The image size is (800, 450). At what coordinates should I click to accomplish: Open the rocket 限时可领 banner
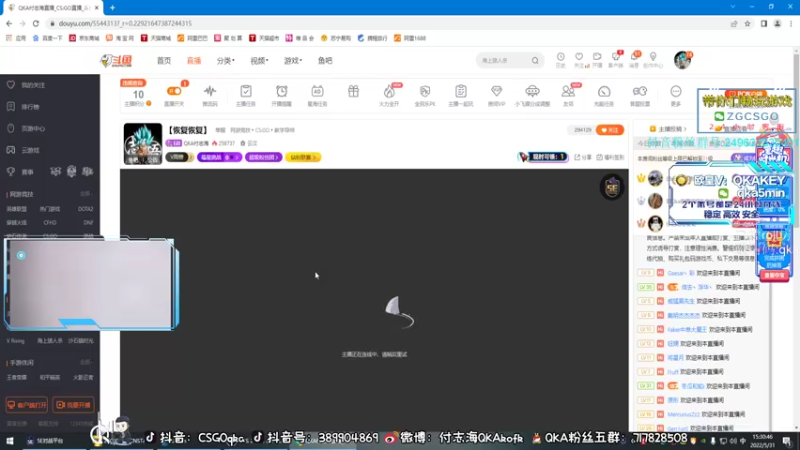[x=543, y=157]
